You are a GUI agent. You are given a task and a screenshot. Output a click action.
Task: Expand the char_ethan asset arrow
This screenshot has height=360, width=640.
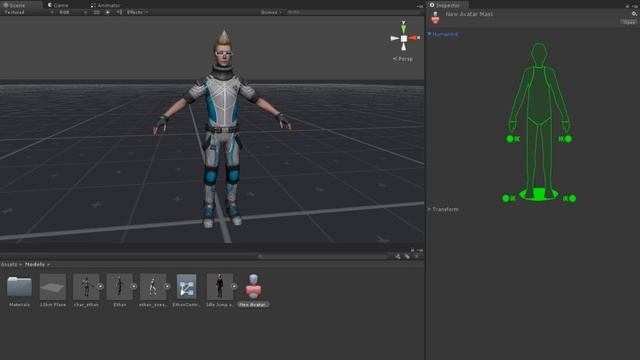(100, 287)
